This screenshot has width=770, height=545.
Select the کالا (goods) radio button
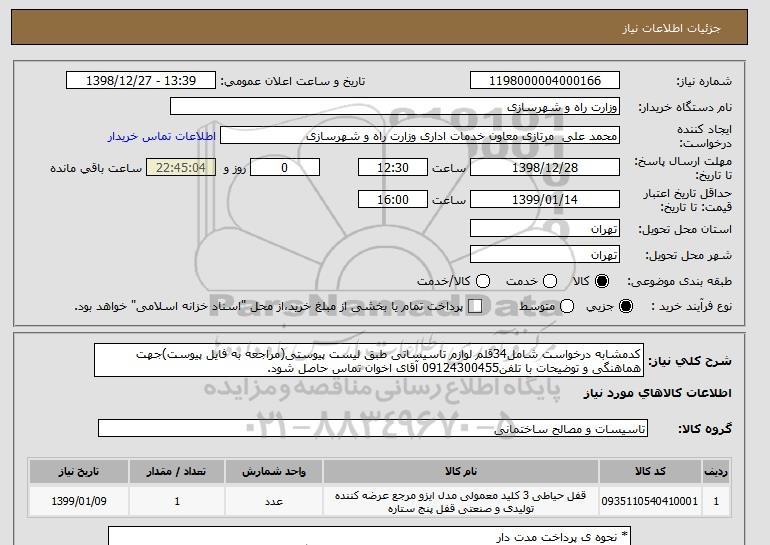601,281
